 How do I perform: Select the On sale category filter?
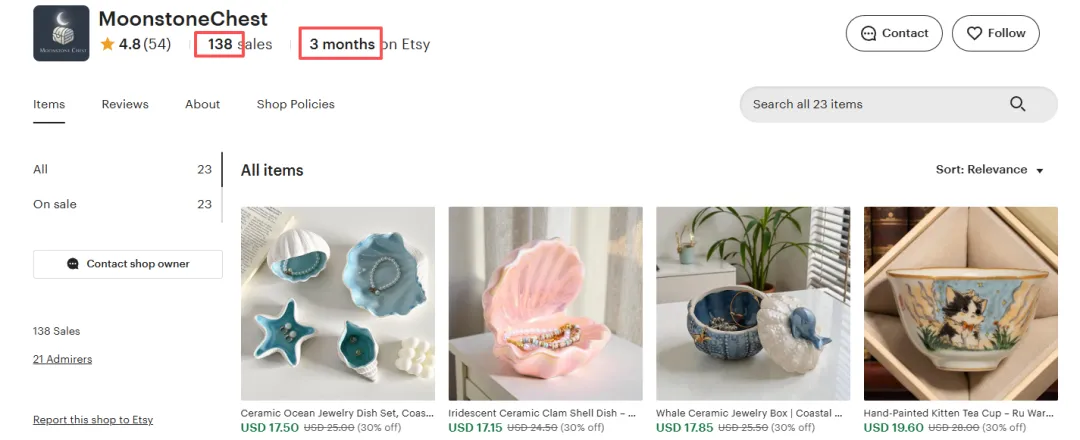click(x=123, y=204)
